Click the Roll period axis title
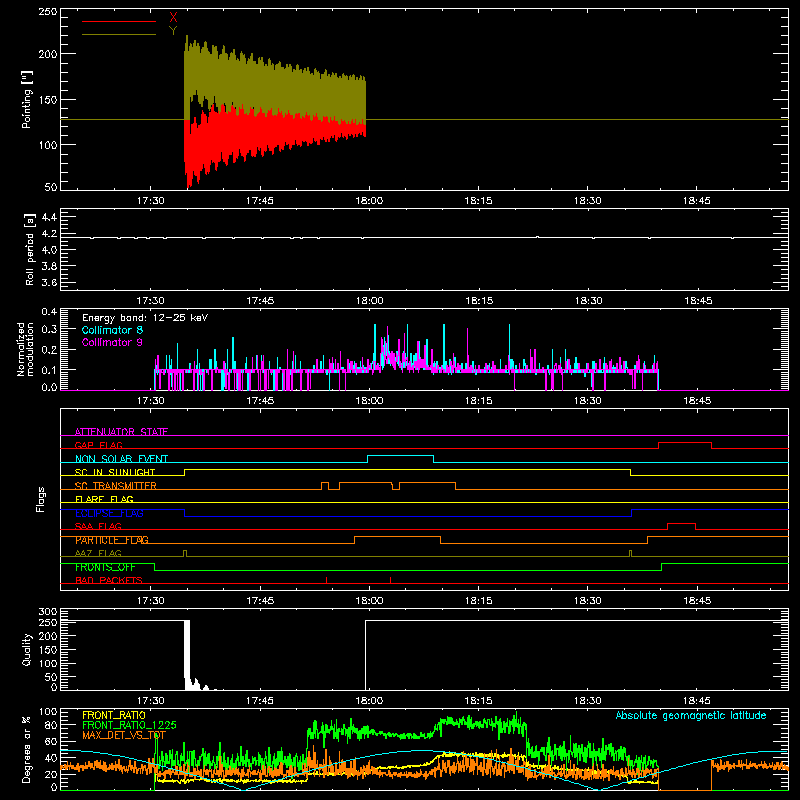The width and height of the screenshot is (800, 800). pyautogui.click(x=29, y=249)
